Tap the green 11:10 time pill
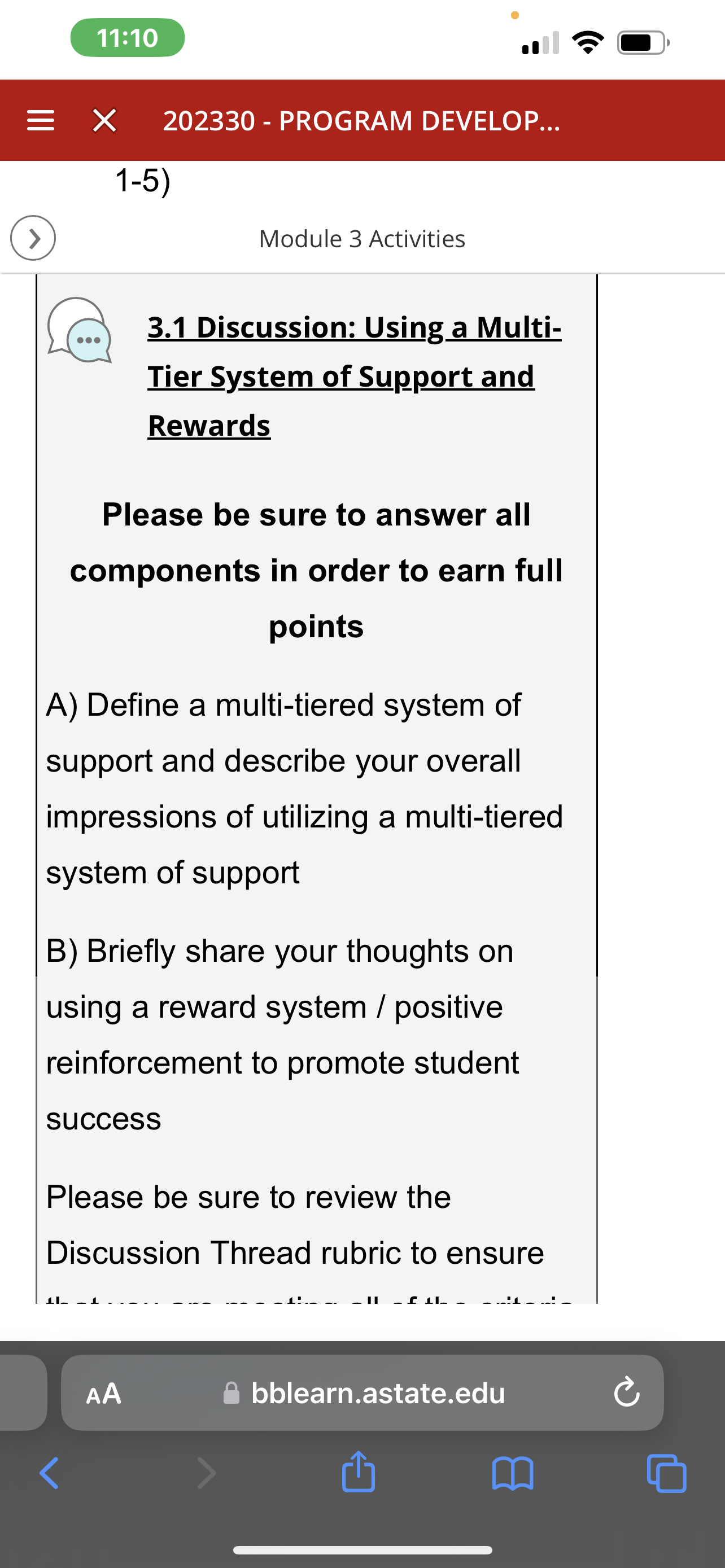This screenshot has height=1568, width=725. click(x=128, y=38)
